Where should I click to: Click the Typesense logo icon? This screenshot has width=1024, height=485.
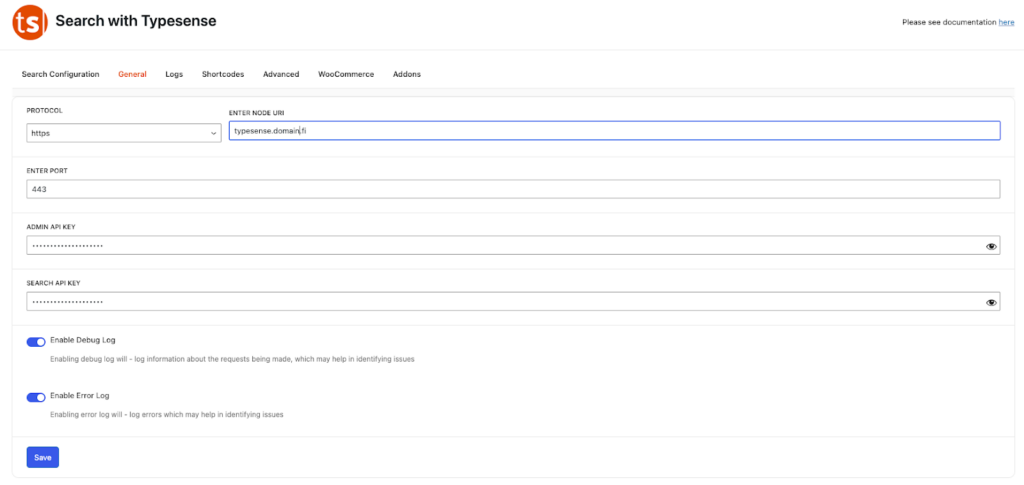click(30, 22)
